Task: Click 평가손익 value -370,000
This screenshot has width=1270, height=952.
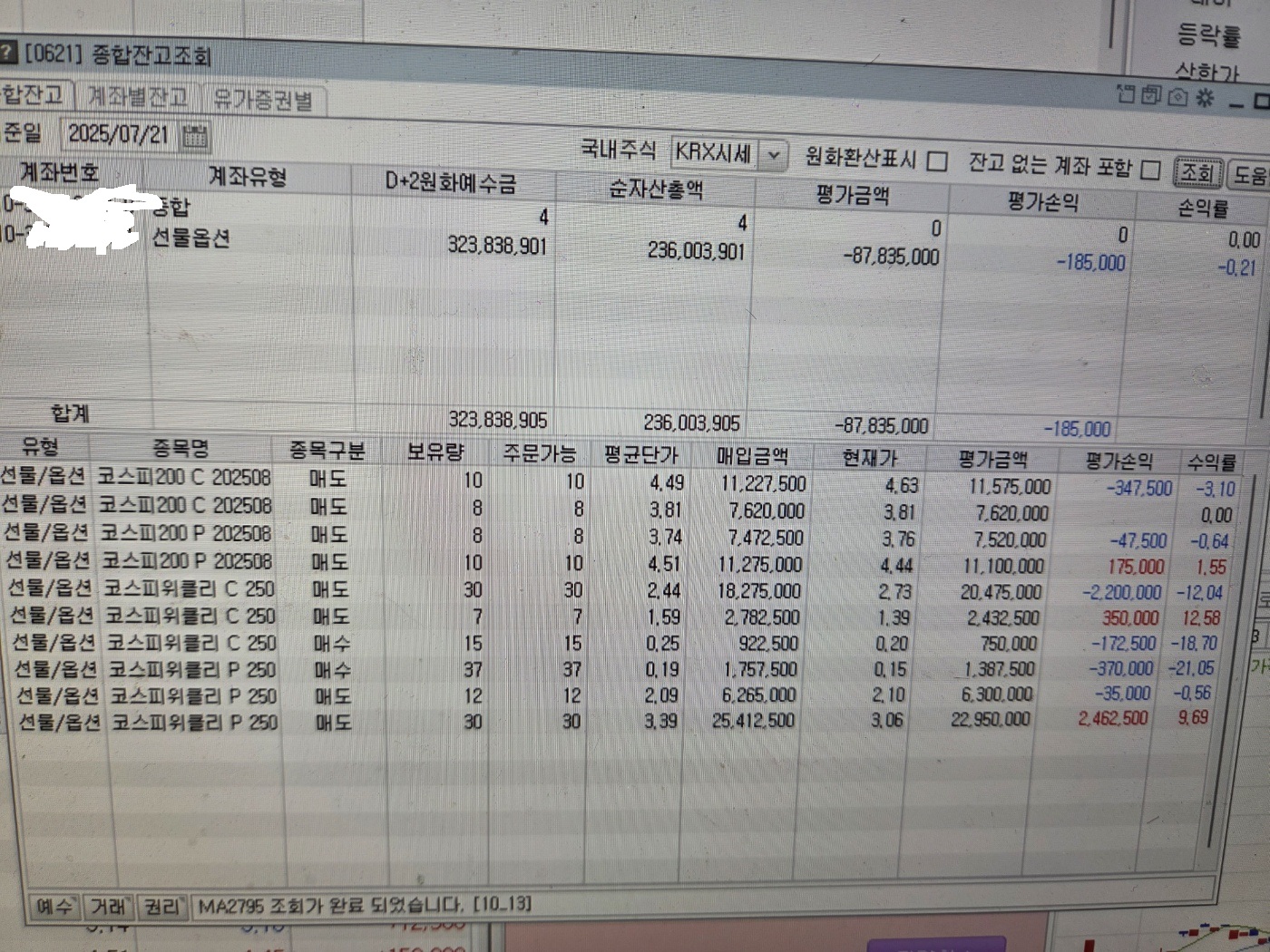Action: click(1120, 669)
